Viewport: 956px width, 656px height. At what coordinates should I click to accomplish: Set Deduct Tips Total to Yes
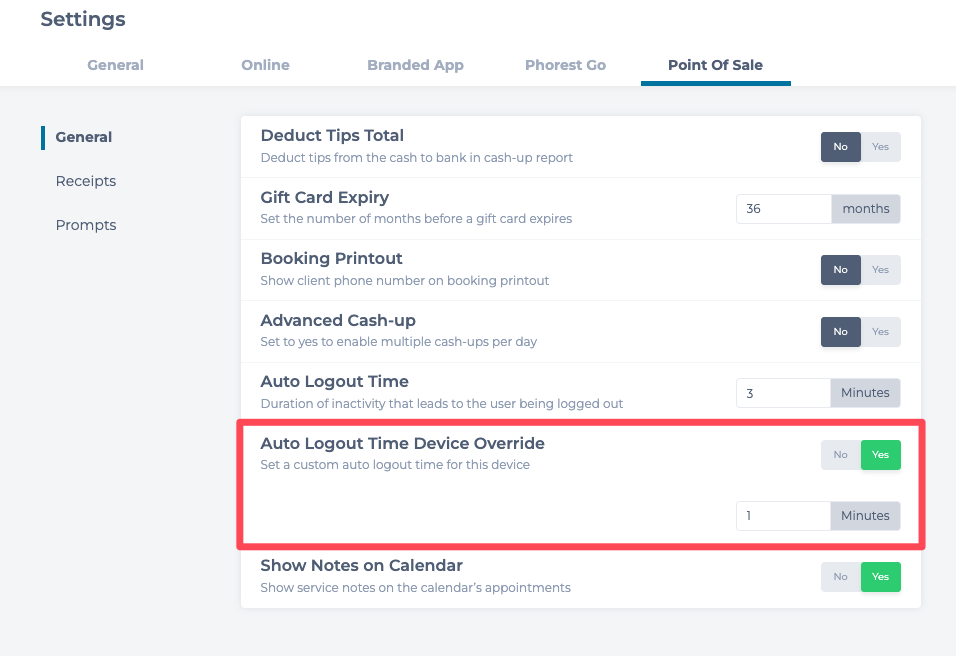click(880, 147)
